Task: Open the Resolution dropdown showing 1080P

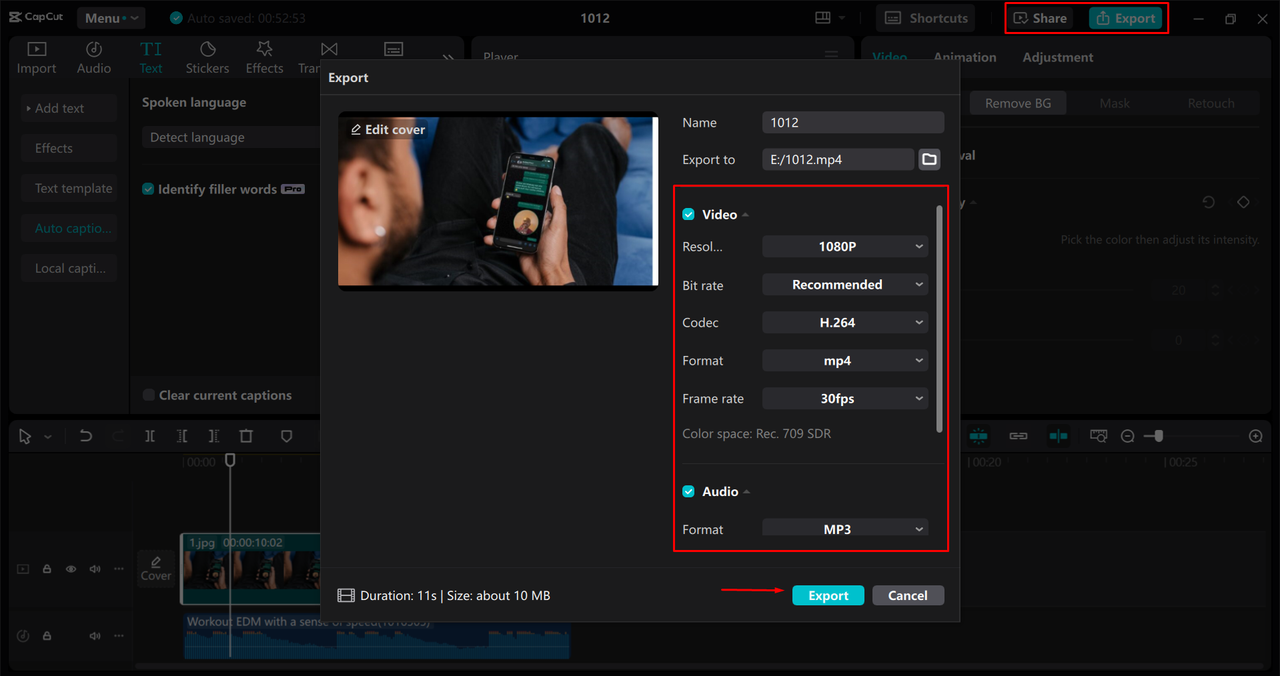Action: click(845, 246)
